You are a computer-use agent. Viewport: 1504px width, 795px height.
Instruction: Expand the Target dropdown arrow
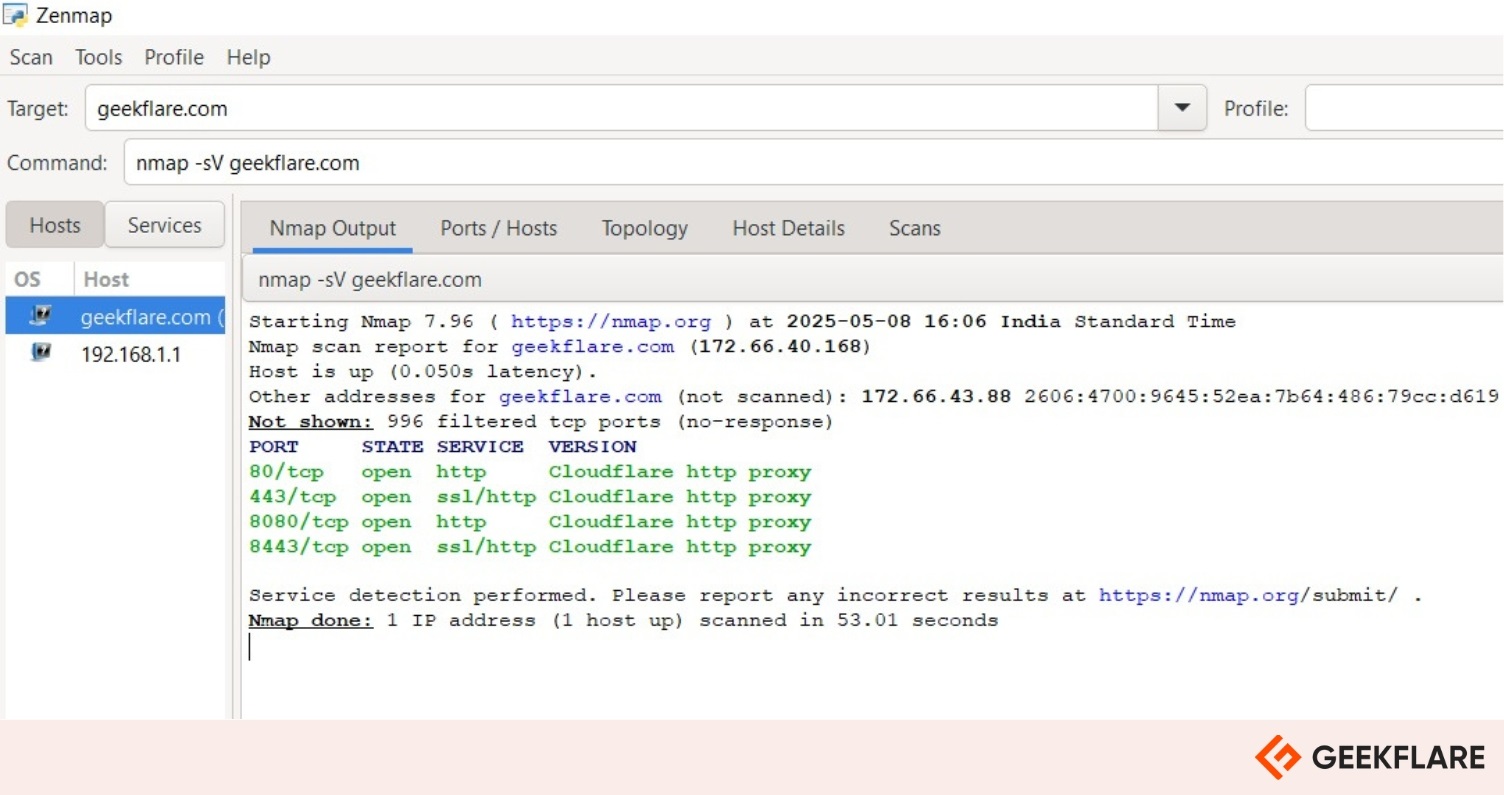pos(1182,108)
